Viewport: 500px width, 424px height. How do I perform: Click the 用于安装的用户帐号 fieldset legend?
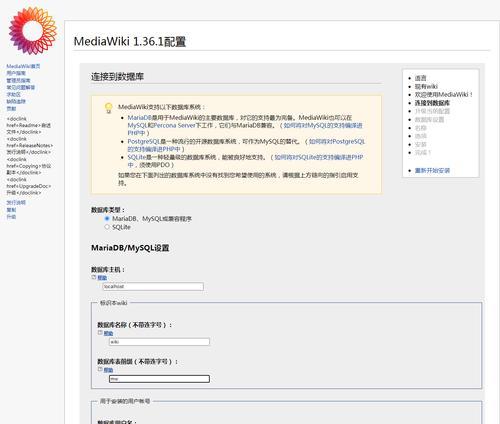click(125, 401)
